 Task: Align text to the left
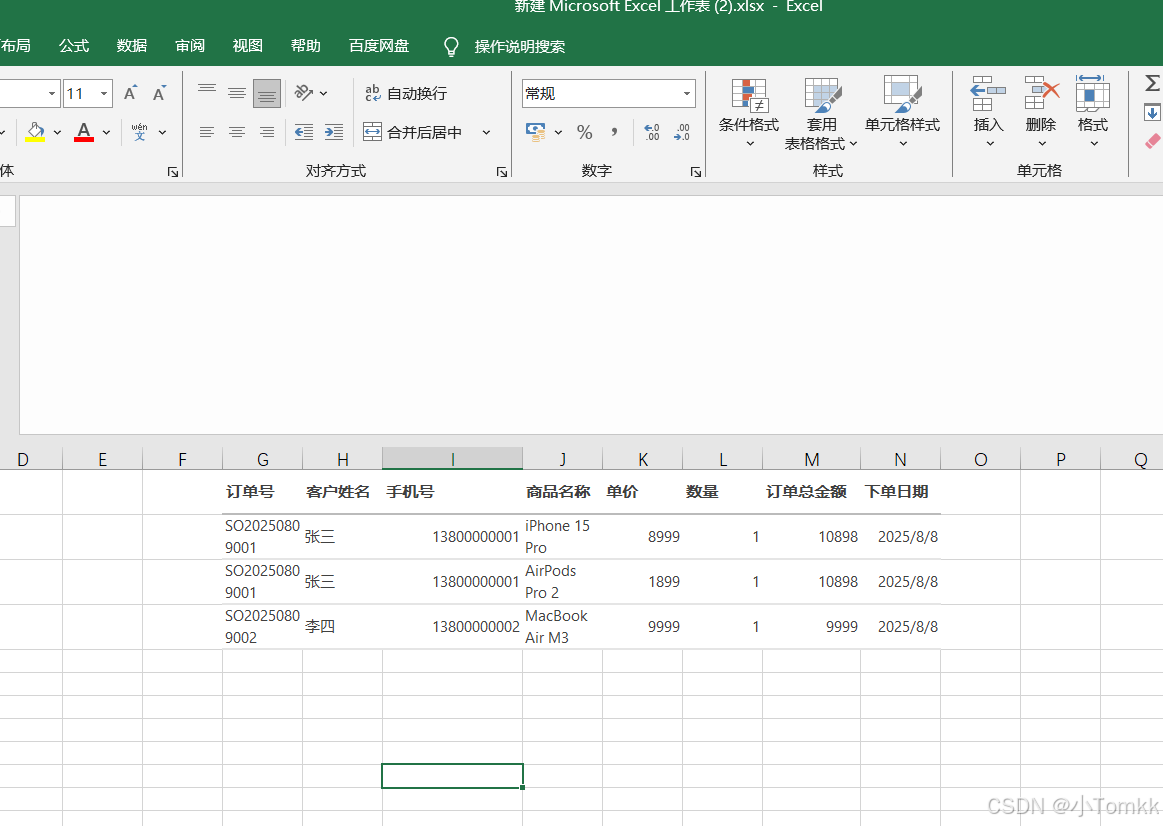pos(207,132)
